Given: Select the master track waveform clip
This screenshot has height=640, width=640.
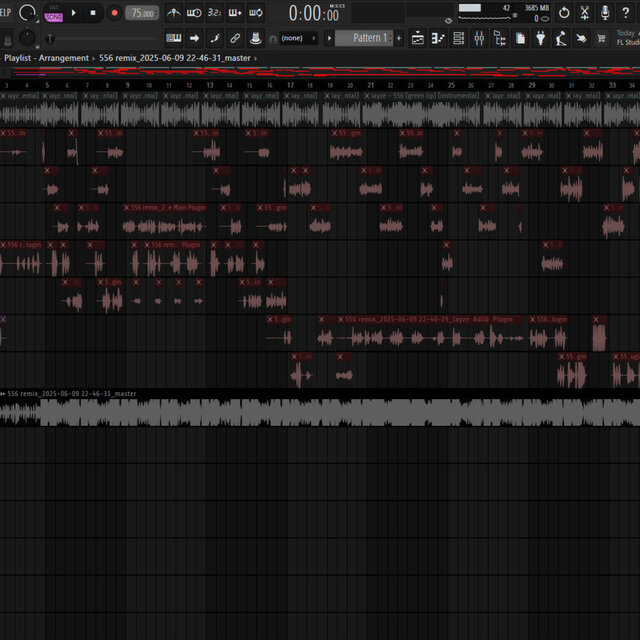Looking at the screenshot, I should coord(320,412).
